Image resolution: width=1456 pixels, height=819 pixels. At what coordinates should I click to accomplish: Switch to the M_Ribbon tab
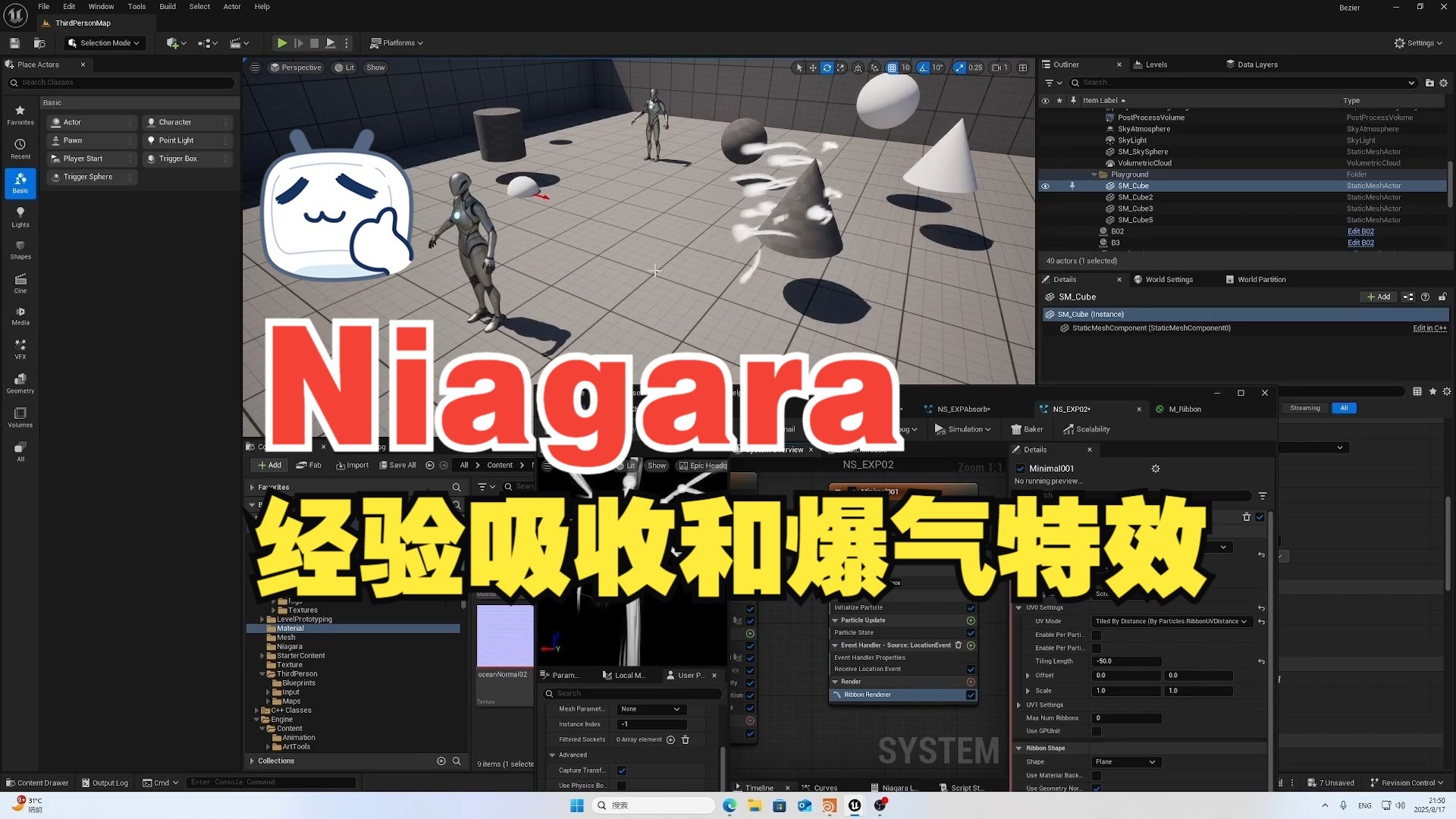(x=1178, y=409)
